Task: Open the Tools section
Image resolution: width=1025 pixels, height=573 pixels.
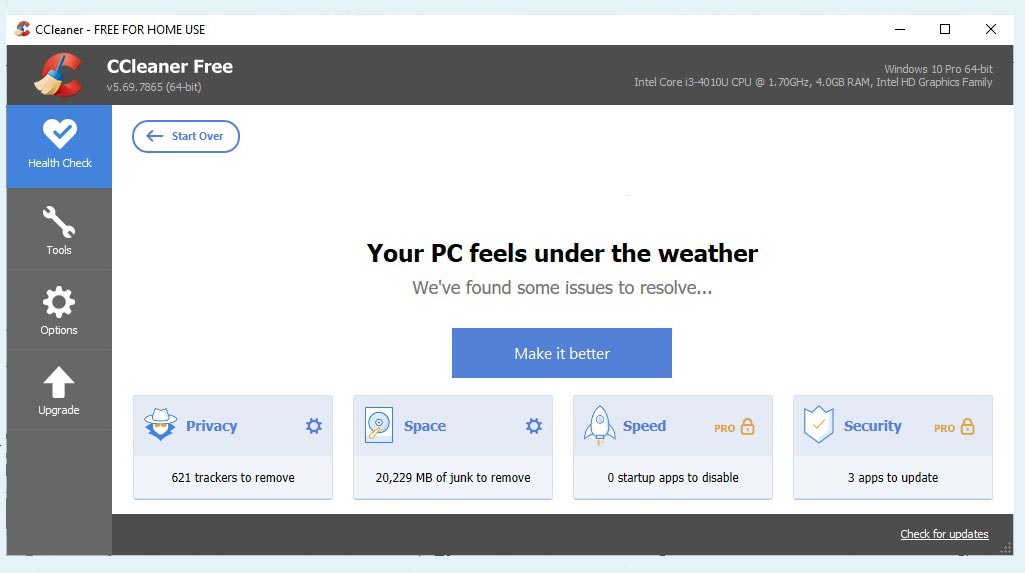Action: point(59,229)
